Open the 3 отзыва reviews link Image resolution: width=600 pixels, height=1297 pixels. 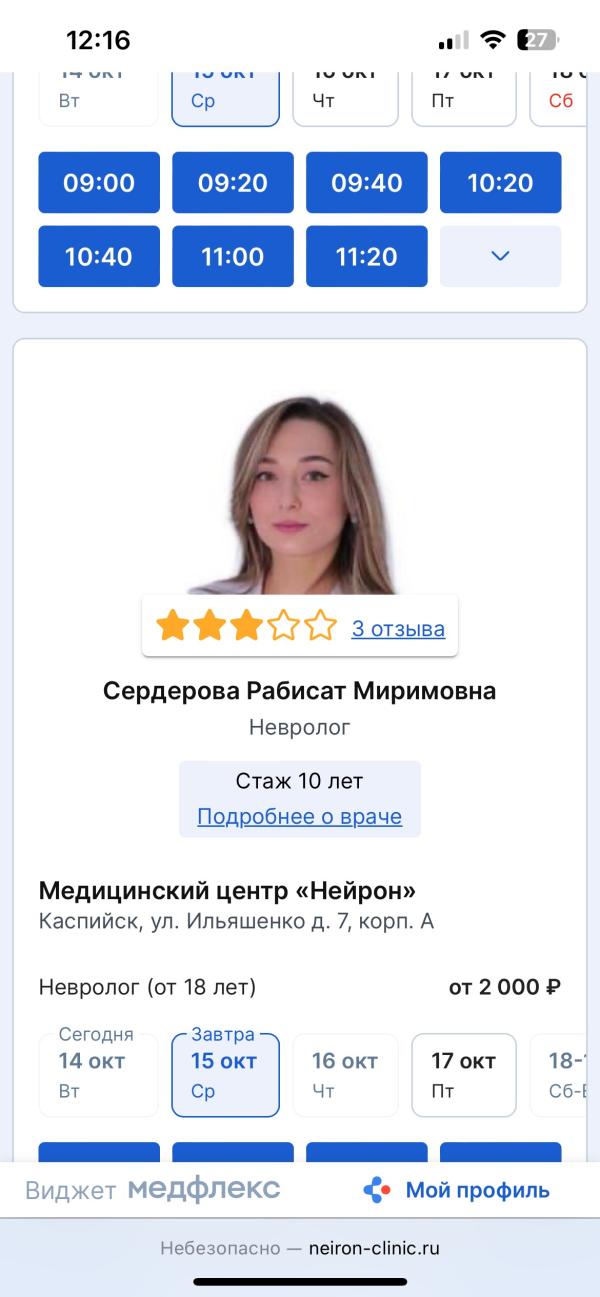click(x=398, y=629)
